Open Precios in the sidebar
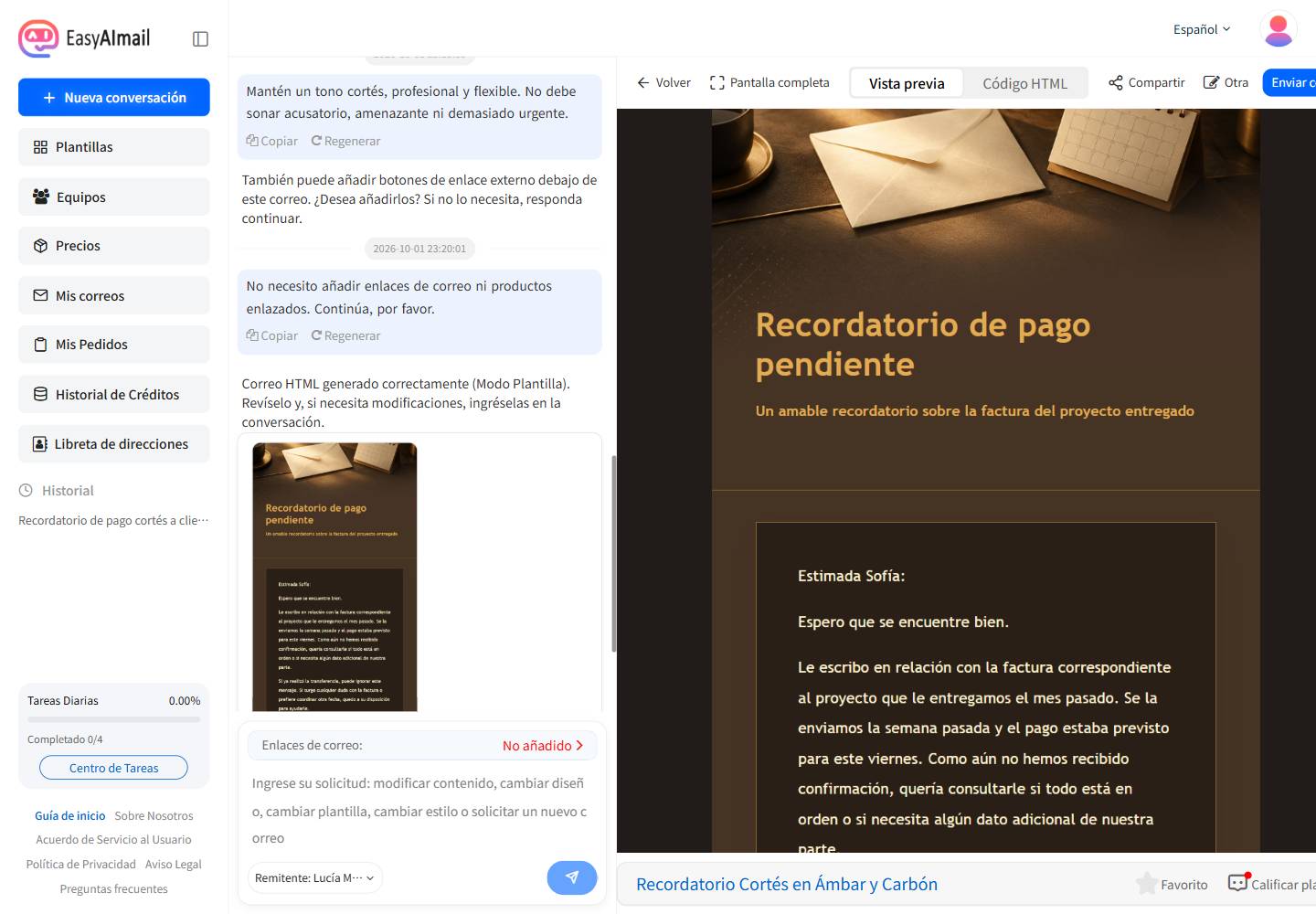1316x914 pixels. coord(114,246)
